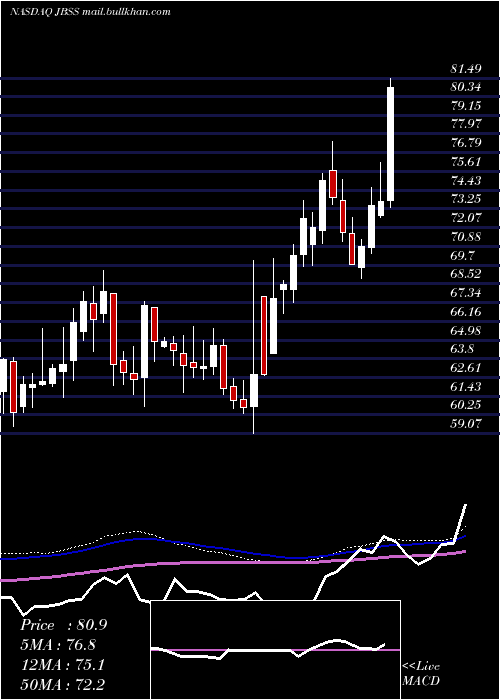Click the '<<Live MACD' label
The image size is (500, 700).
point(421,674)
